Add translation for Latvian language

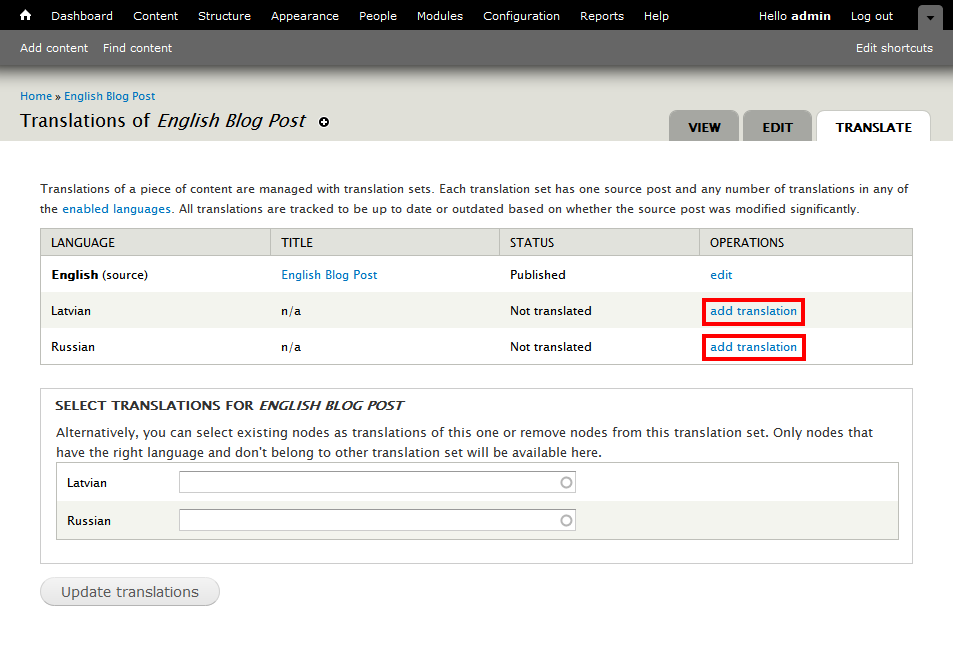(753, 311)
